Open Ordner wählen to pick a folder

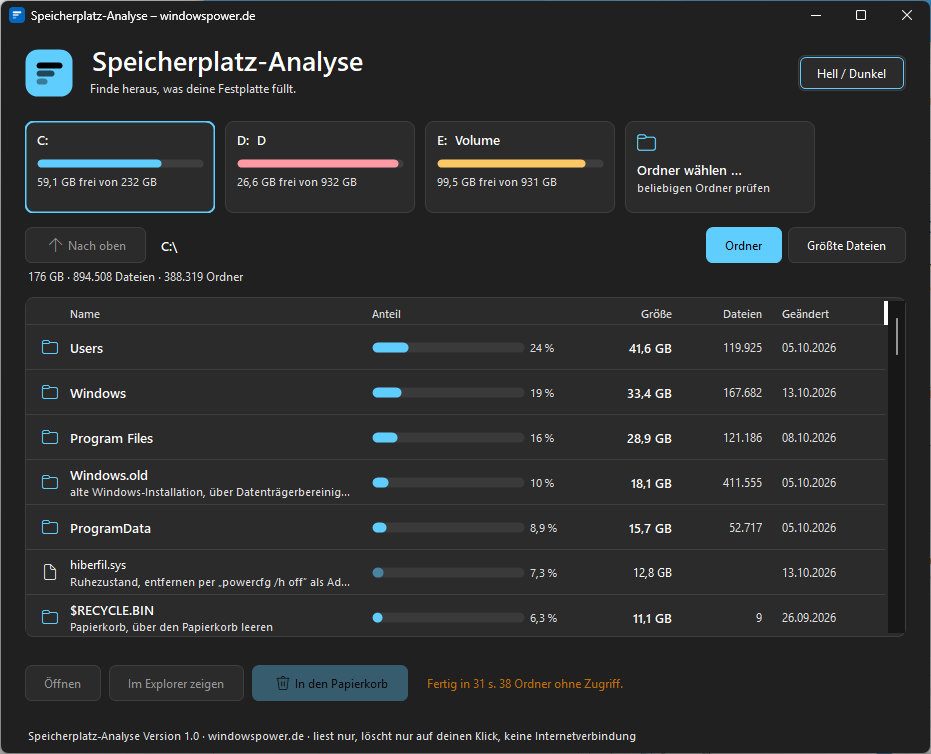720,167
